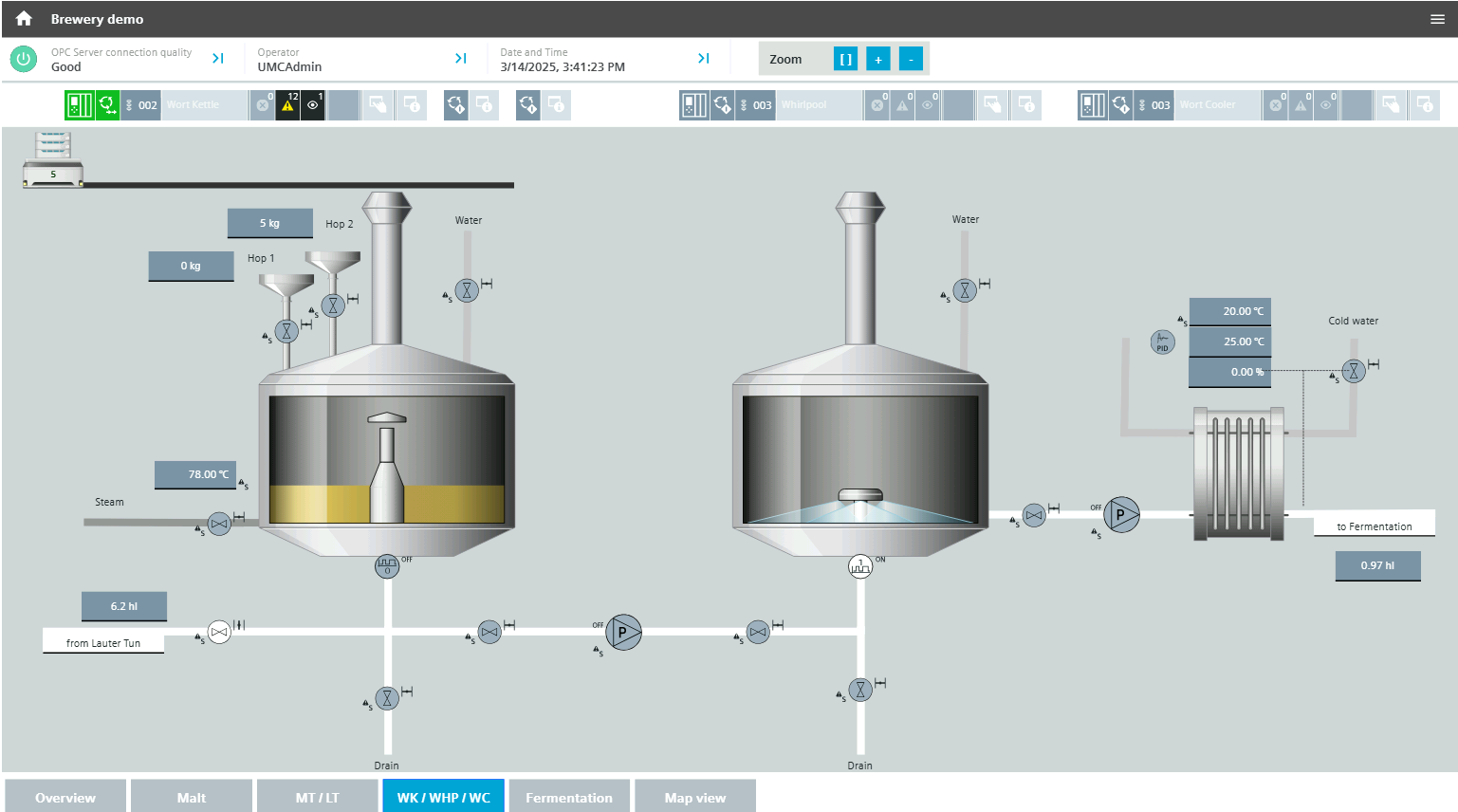The image size is (1458, 812).
Task: Reset zoom with the fit bracket button
Action: [845, 60]
